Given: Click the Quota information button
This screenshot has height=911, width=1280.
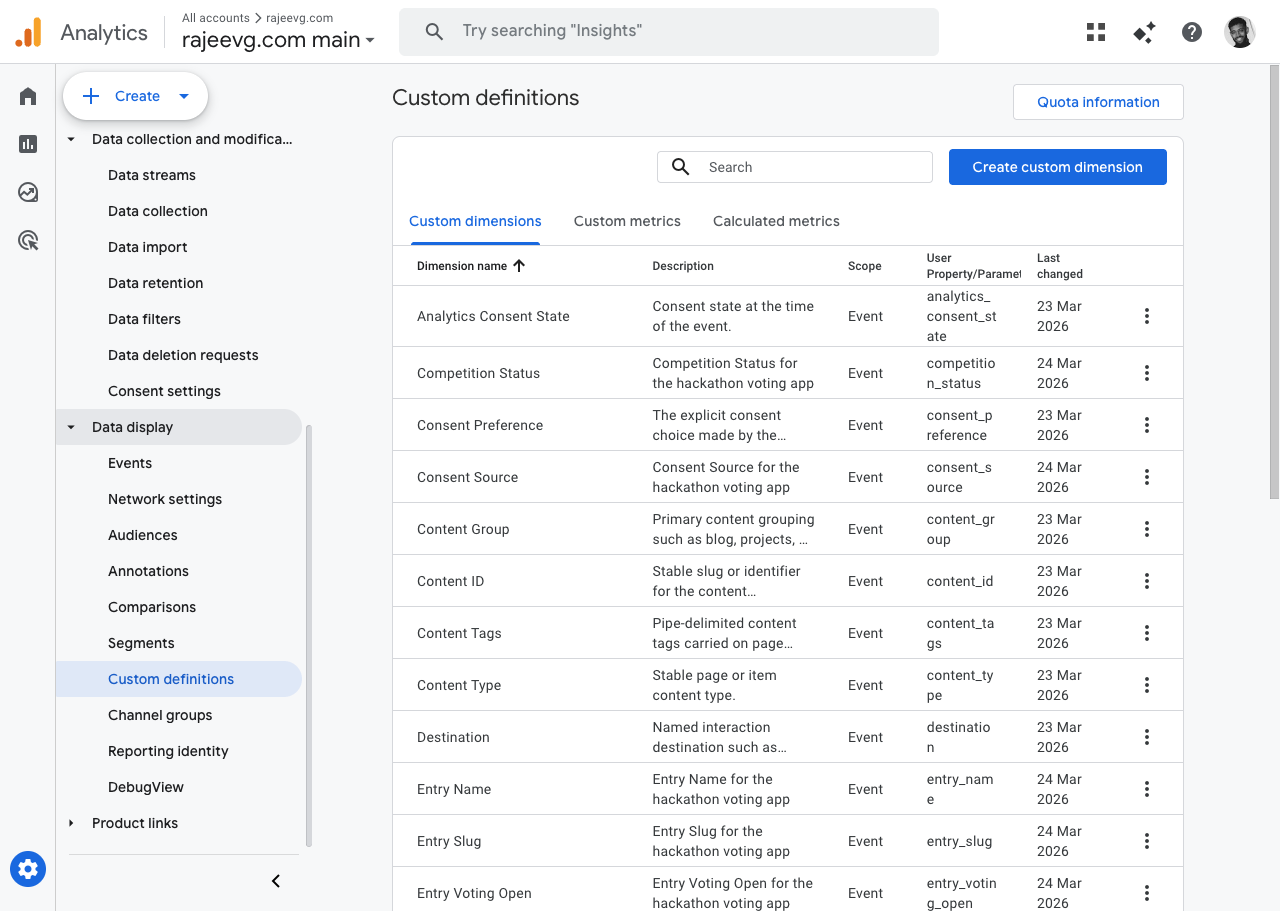Looking at the screenshot, I should 1098,102.
